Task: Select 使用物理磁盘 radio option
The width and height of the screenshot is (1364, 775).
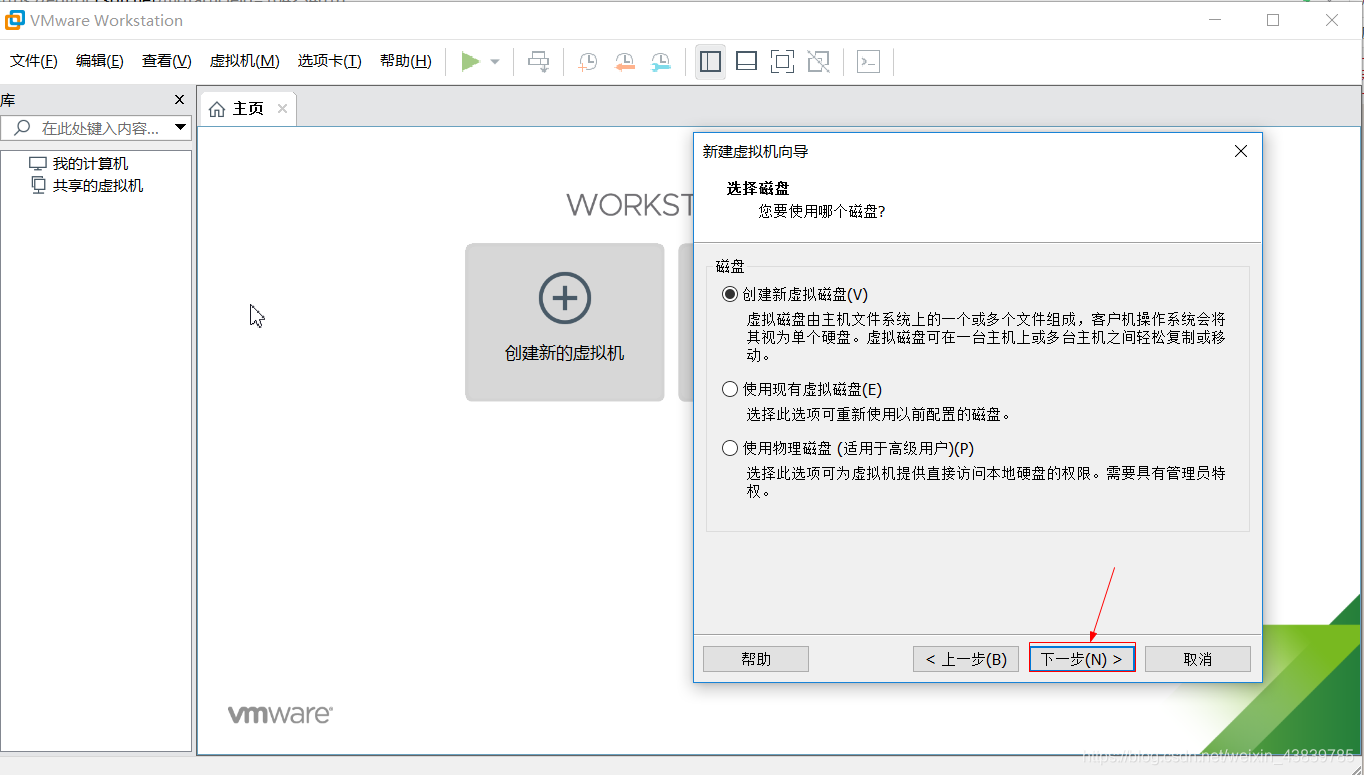Action: coord(730,447)
